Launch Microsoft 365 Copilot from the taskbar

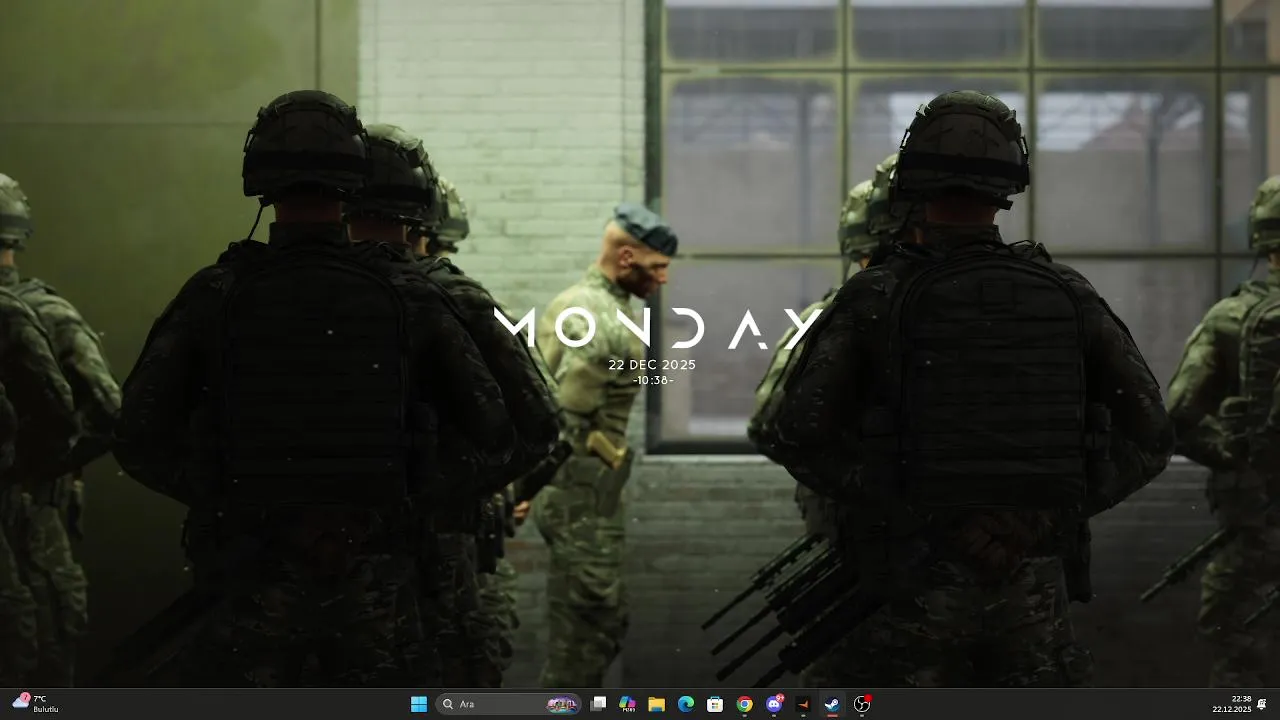[x=627, y=704]
